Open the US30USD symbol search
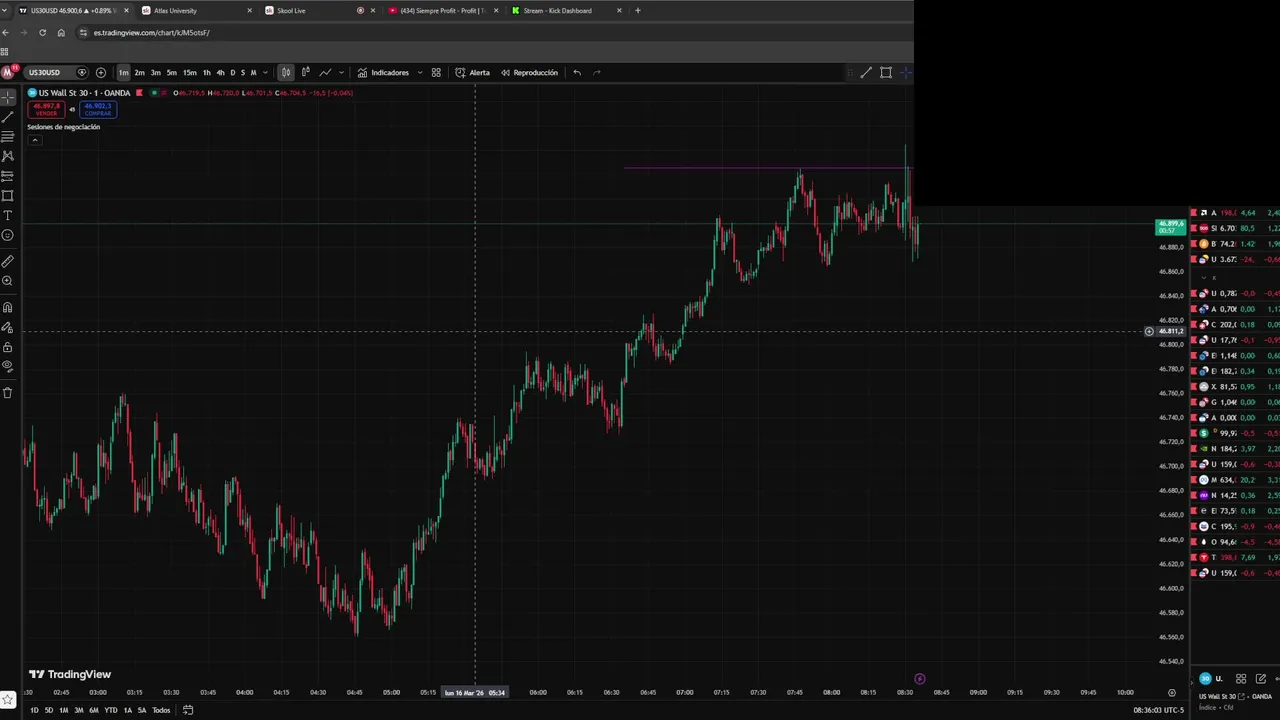 click(44, 72)
